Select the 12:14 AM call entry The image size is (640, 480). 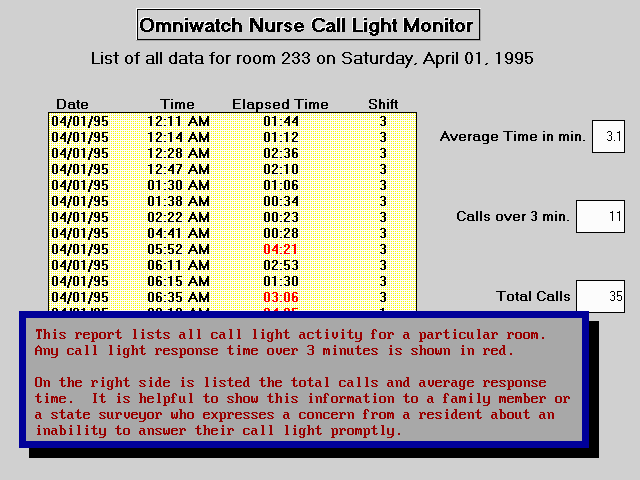tap(232, 137)
